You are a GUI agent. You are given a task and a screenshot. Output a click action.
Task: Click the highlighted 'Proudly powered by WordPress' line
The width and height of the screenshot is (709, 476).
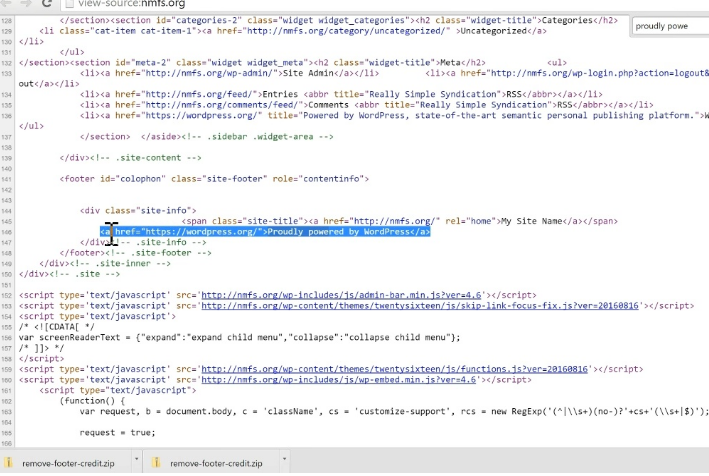265,232
